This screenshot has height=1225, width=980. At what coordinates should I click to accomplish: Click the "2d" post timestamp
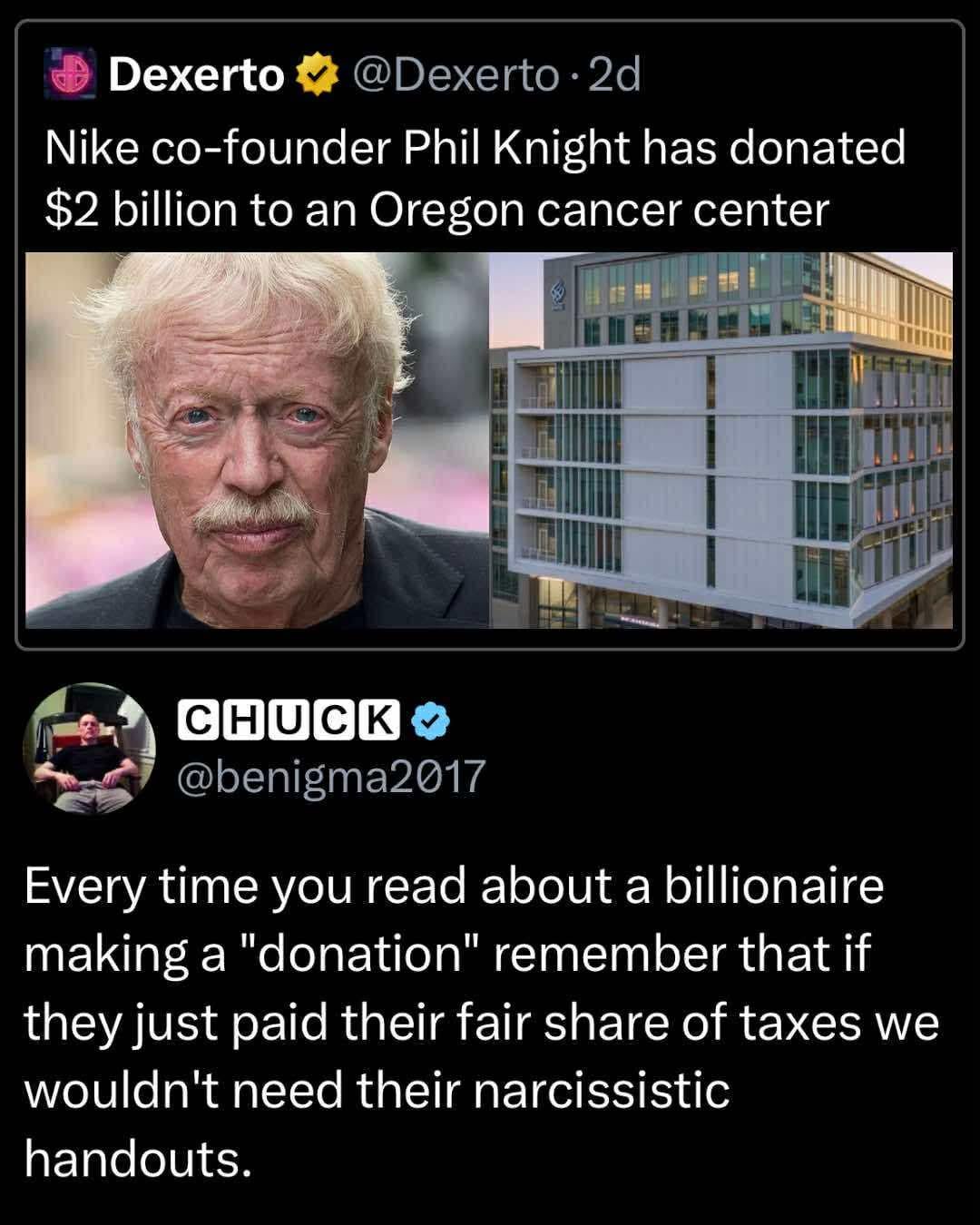click(614, 75)
